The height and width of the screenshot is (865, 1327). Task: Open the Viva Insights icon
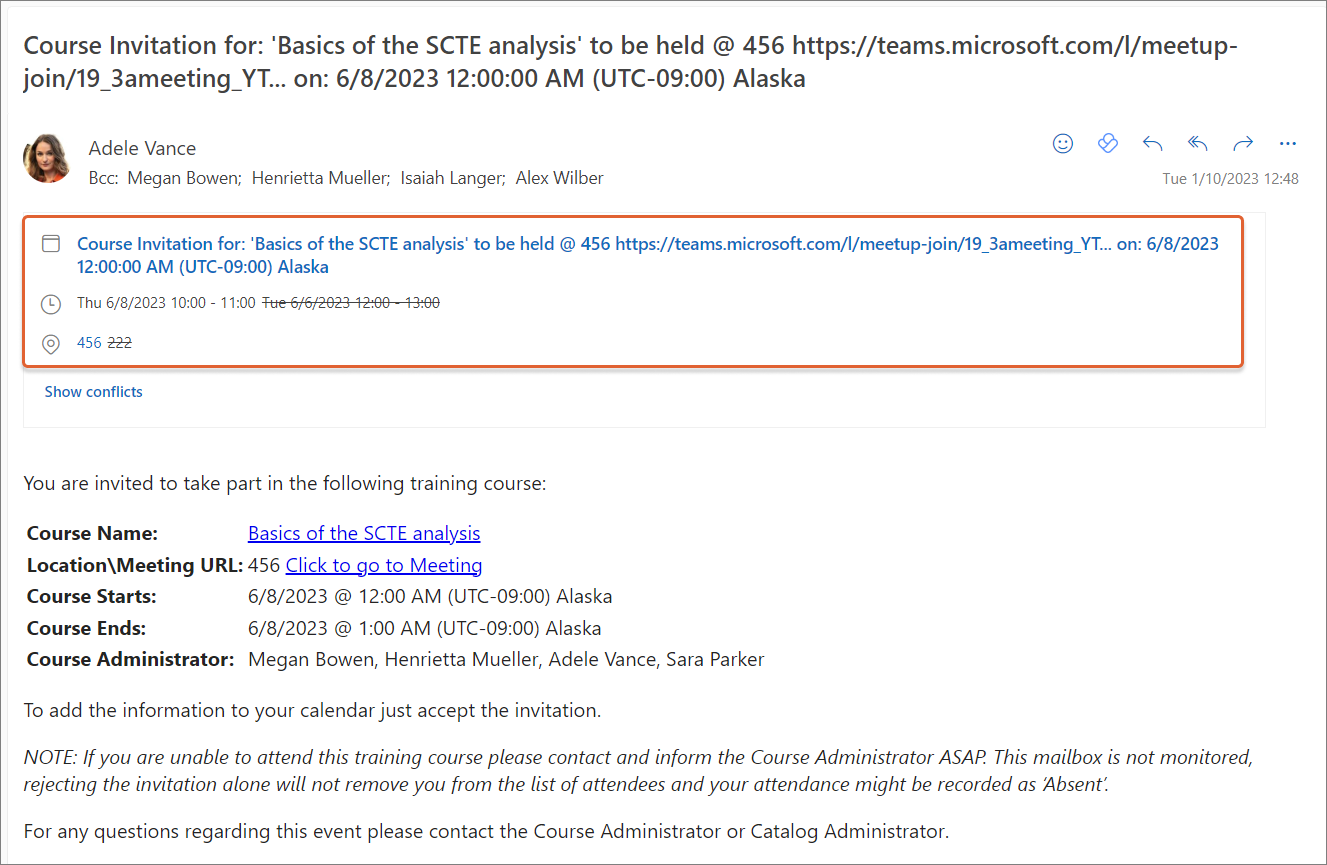click(x=1107, y=144)
